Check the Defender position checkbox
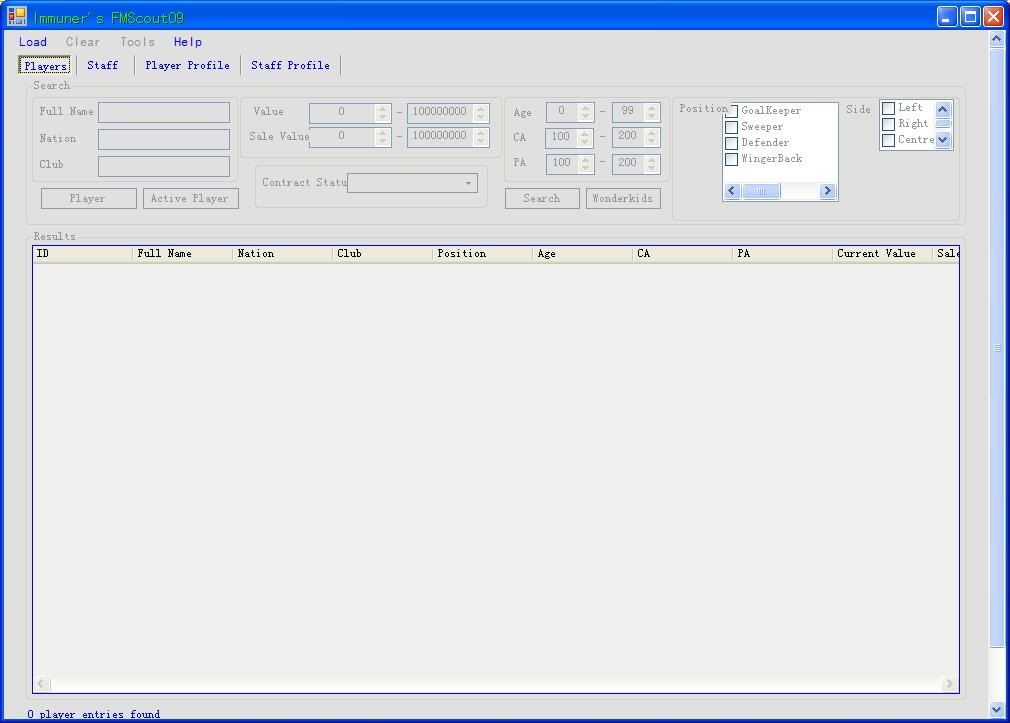Screen dimensions: 1010x723 (732, 143)
